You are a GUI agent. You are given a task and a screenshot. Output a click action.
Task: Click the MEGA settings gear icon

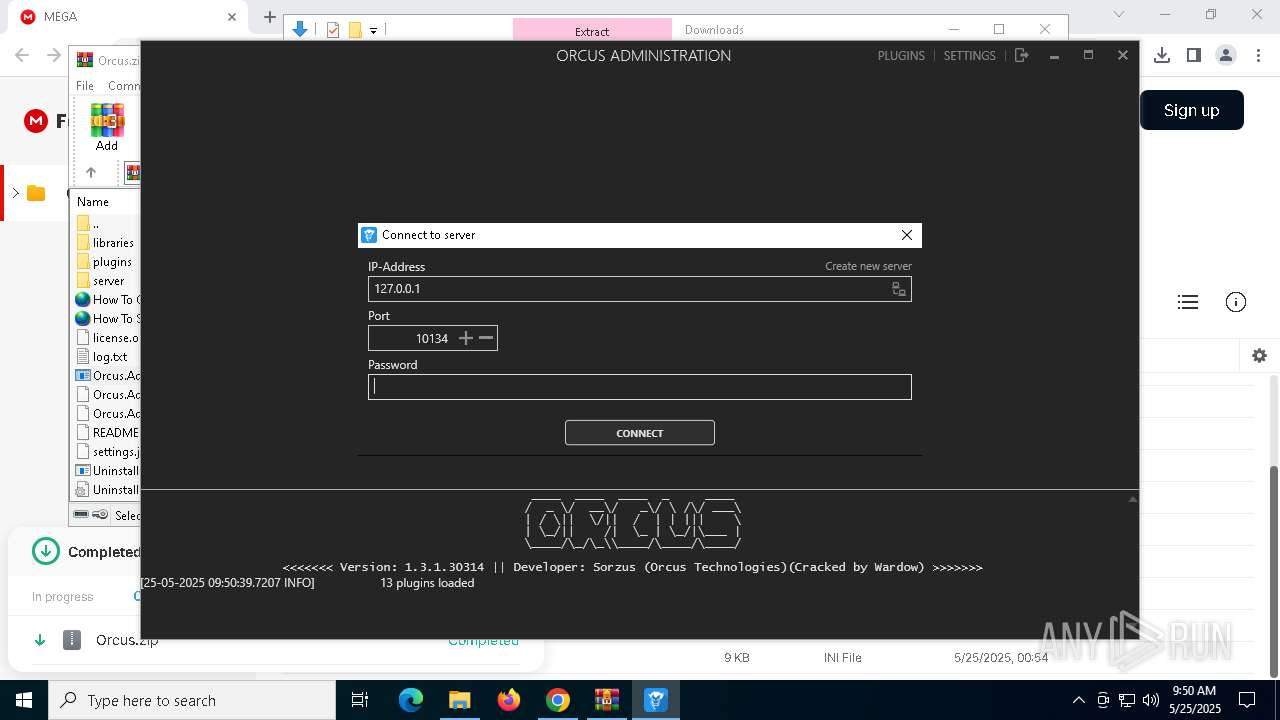(x=1259, y=356)
